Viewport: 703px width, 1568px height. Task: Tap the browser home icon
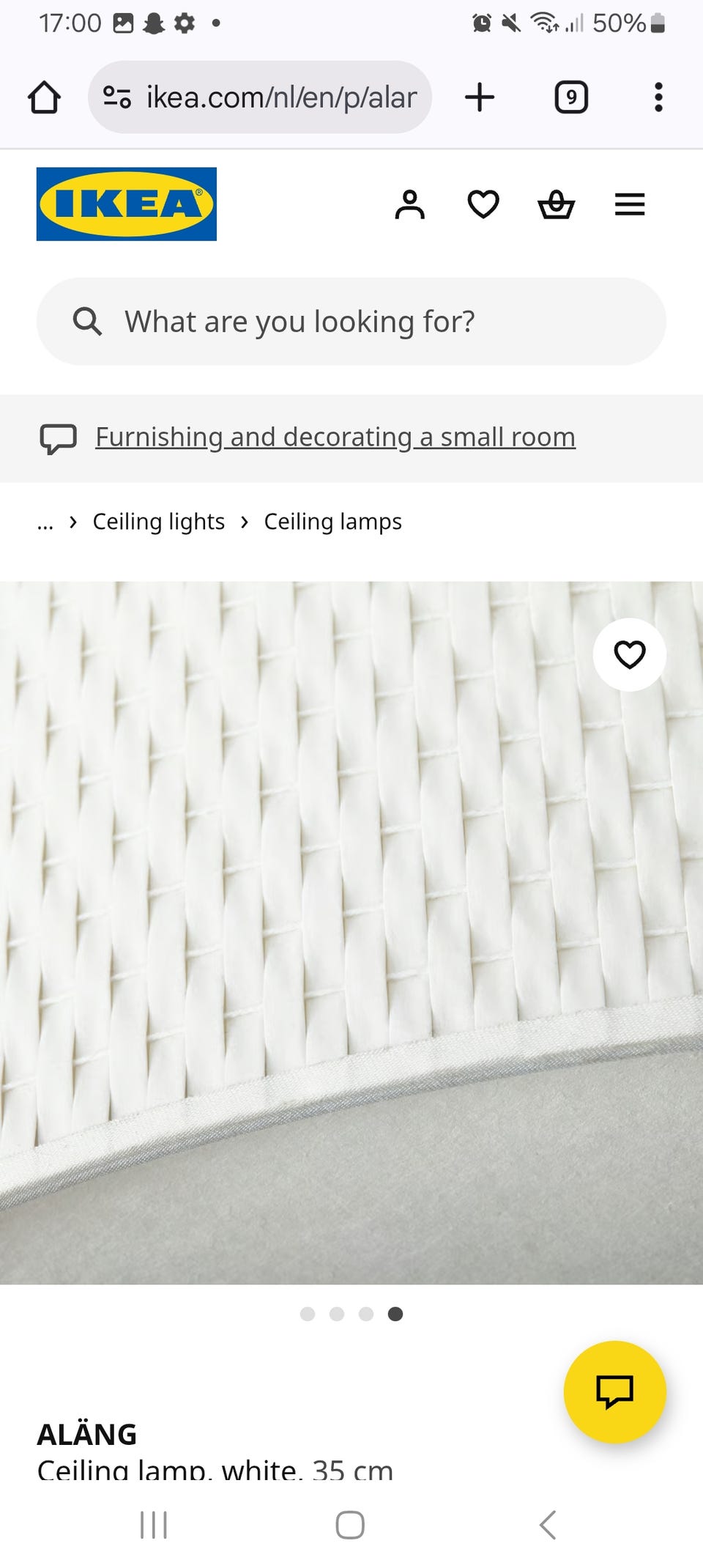[x=44, y=97]
